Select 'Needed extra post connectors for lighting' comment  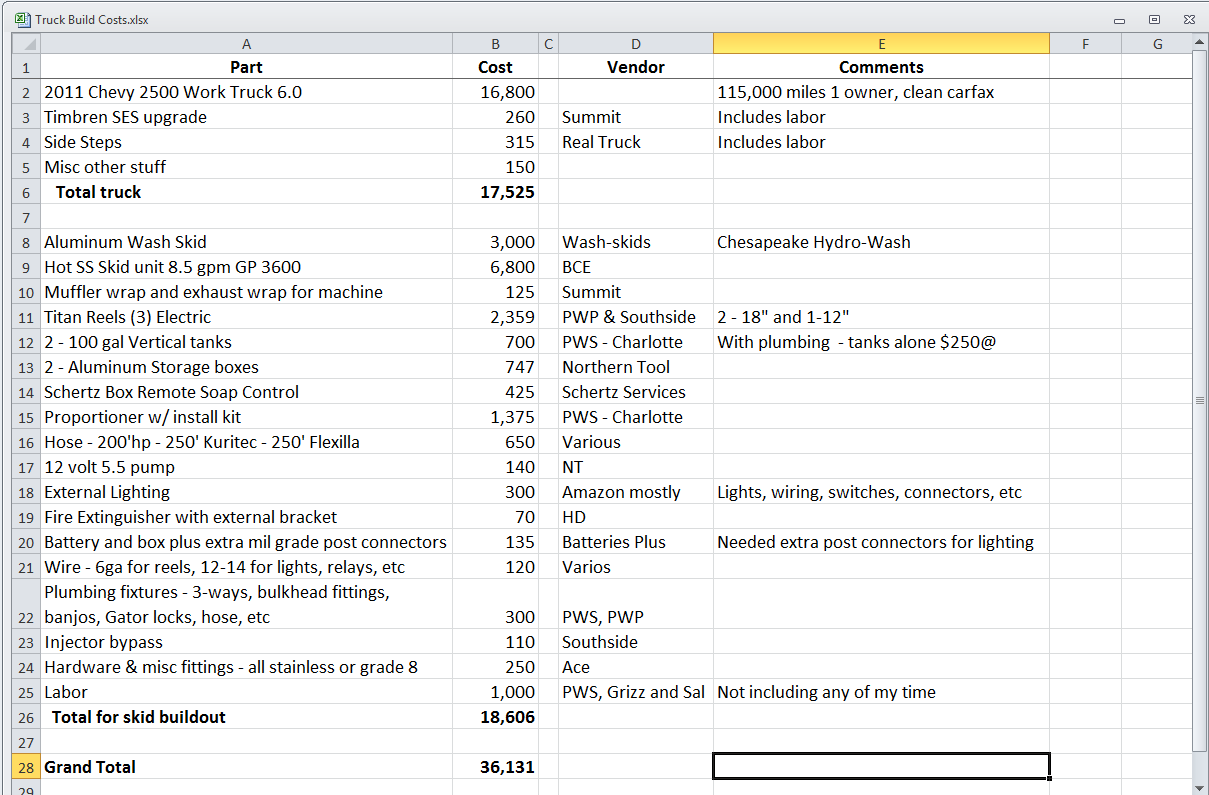click(x=881, y=542)
